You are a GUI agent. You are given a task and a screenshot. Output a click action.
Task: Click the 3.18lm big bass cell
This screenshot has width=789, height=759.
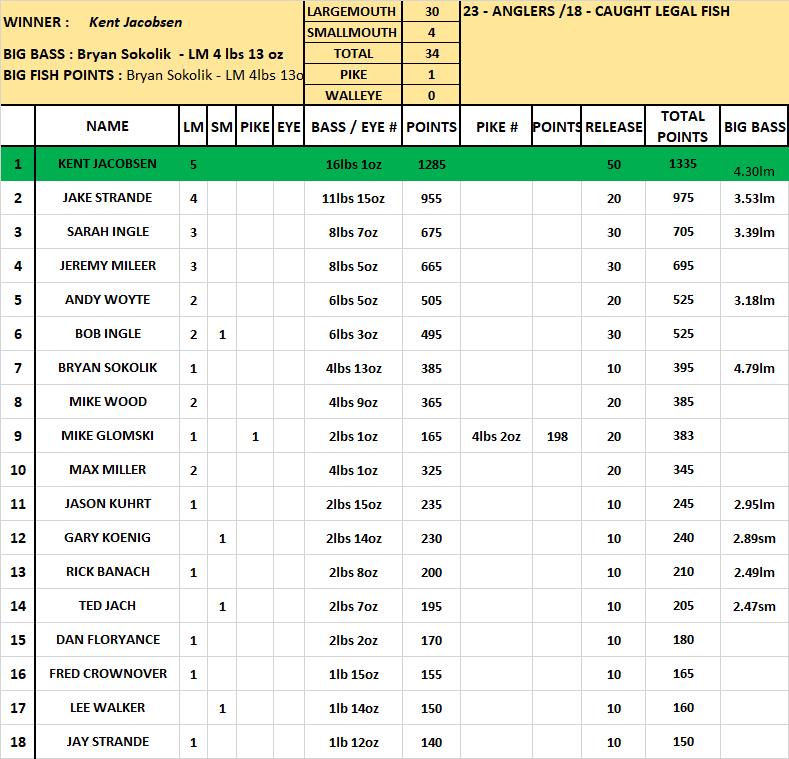coord(754,300)
